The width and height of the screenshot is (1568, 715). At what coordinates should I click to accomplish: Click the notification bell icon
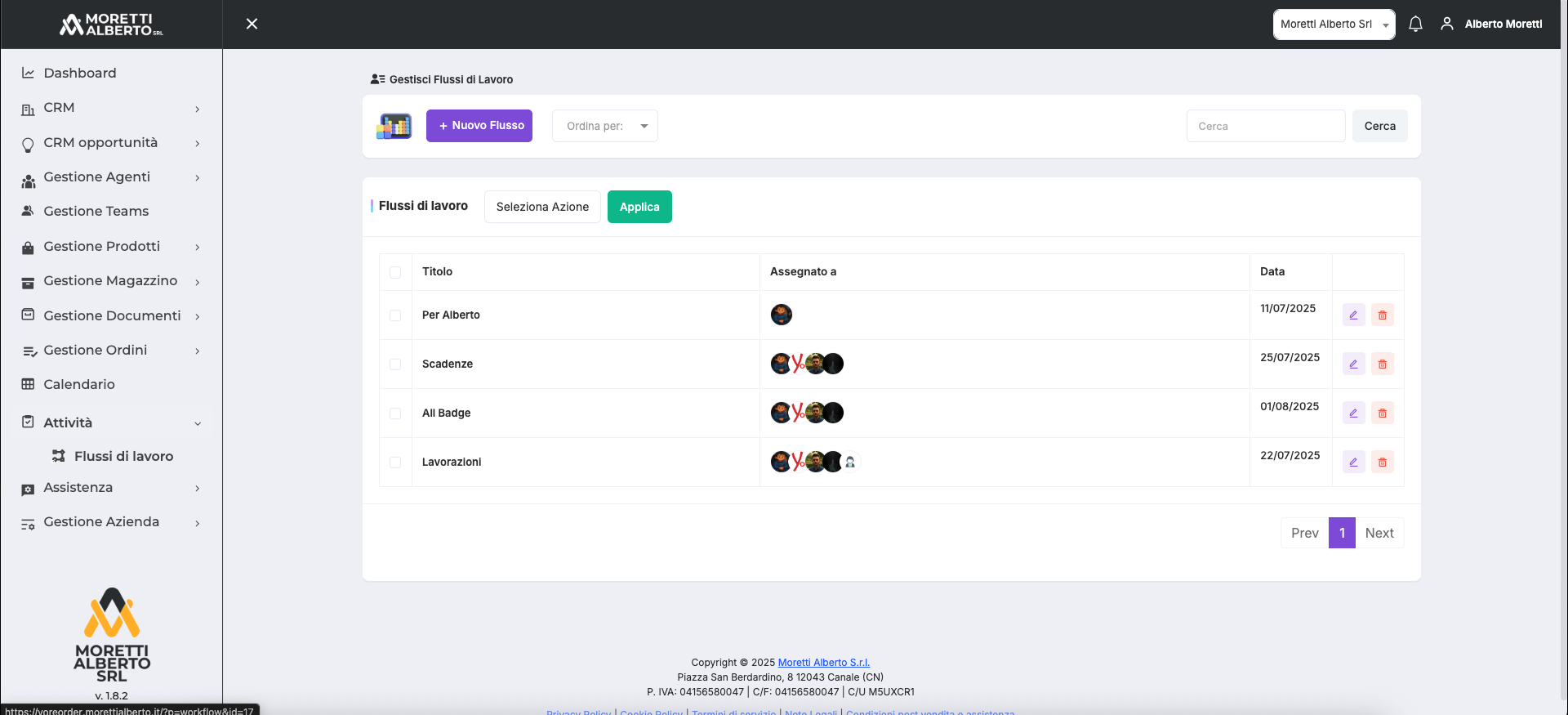(1415, 25)
